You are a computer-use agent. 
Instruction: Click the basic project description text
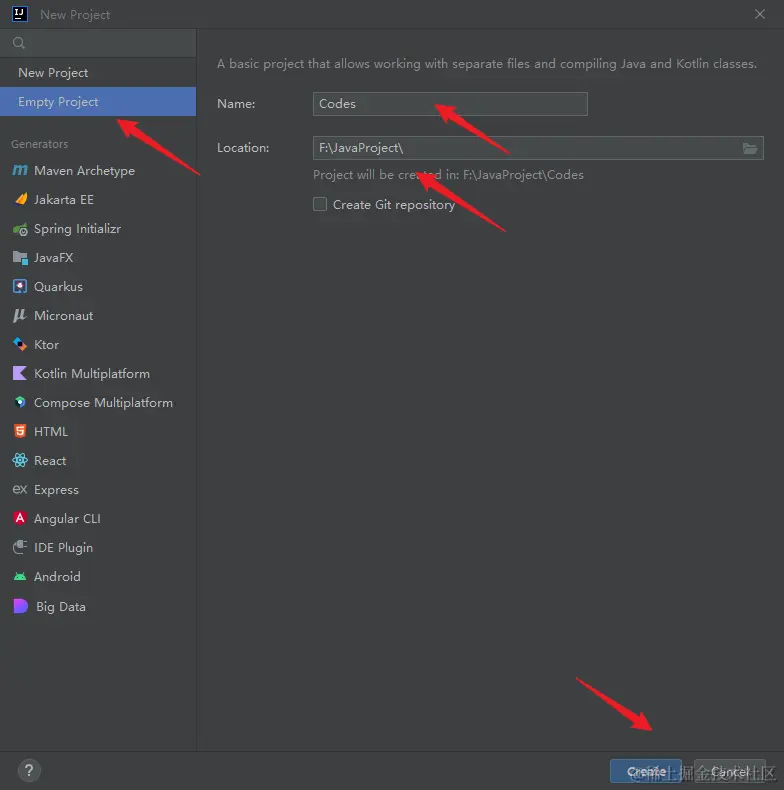pyautogui.click(x=487, y=64)
